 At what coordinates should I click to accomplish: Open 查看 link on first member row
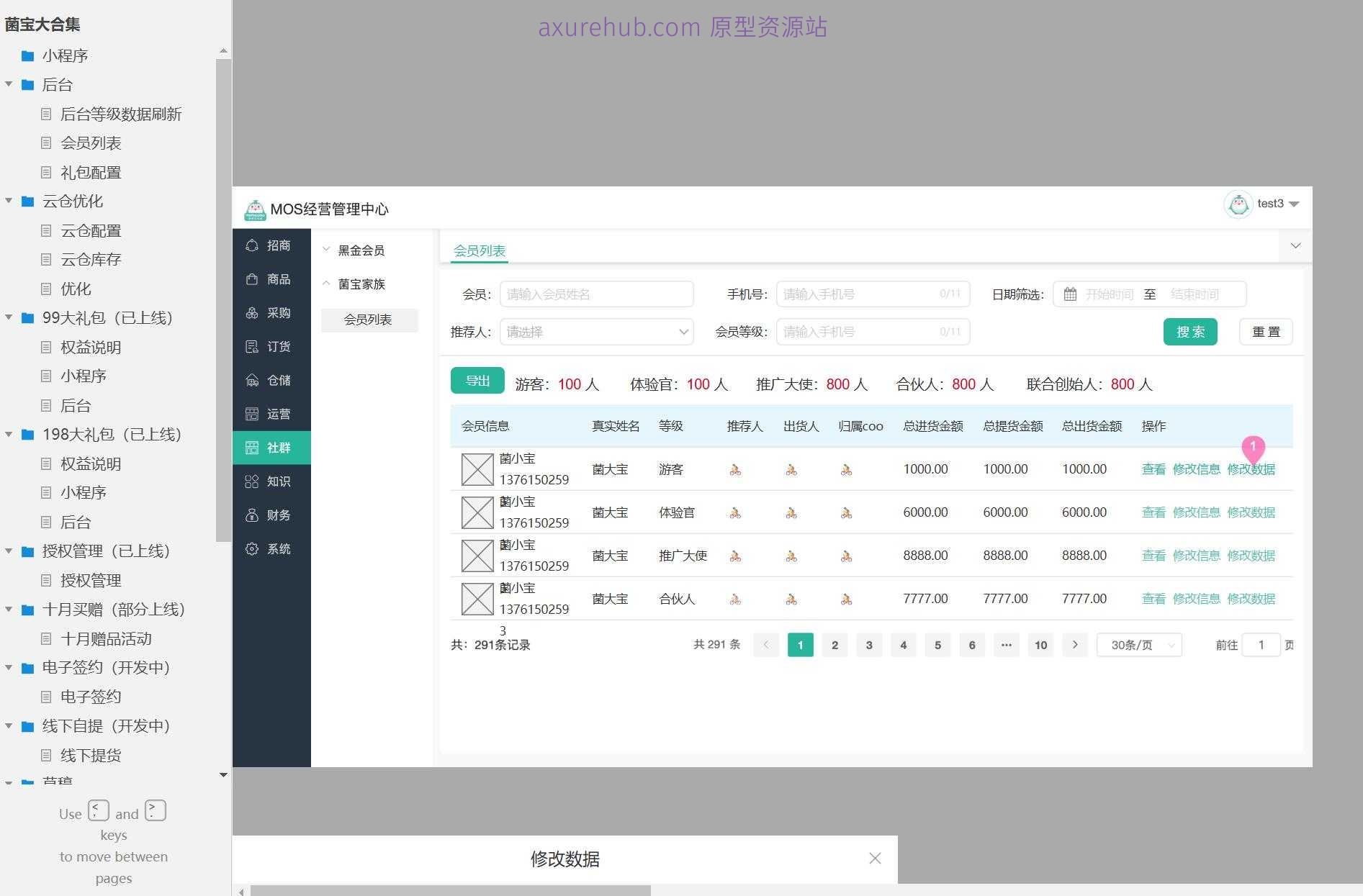[1153, 469]
